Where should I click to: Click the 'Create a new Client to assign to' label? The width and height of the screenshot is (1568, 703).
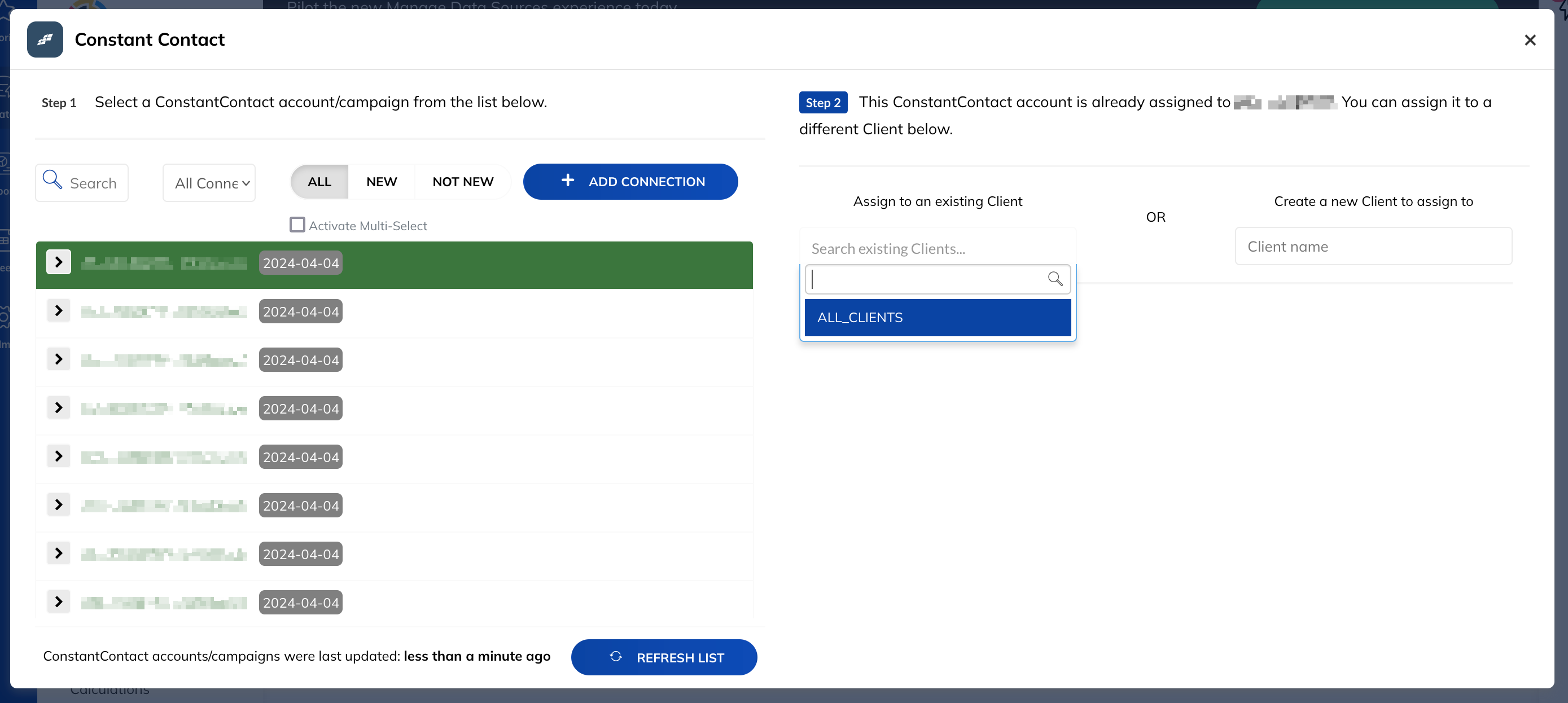click(1373, 201)
